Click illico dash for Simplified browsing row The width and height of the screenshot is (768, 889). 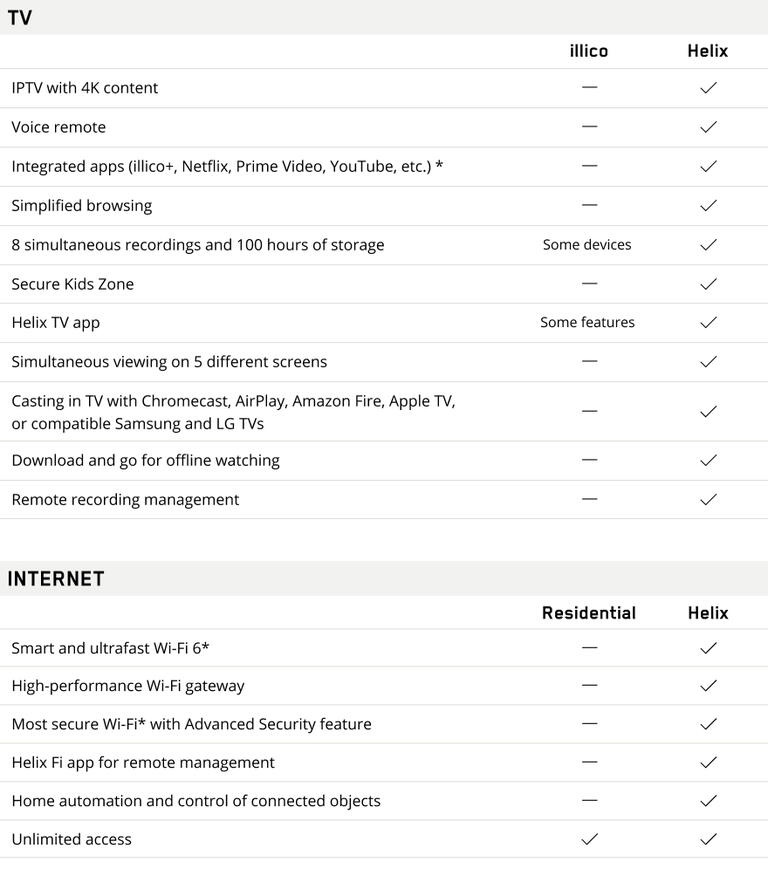[x=589, y=205]
